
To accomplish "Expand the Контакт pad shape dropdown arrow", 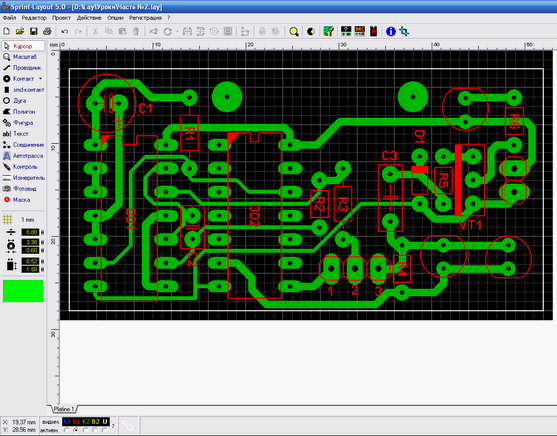I will pos(40,79).
